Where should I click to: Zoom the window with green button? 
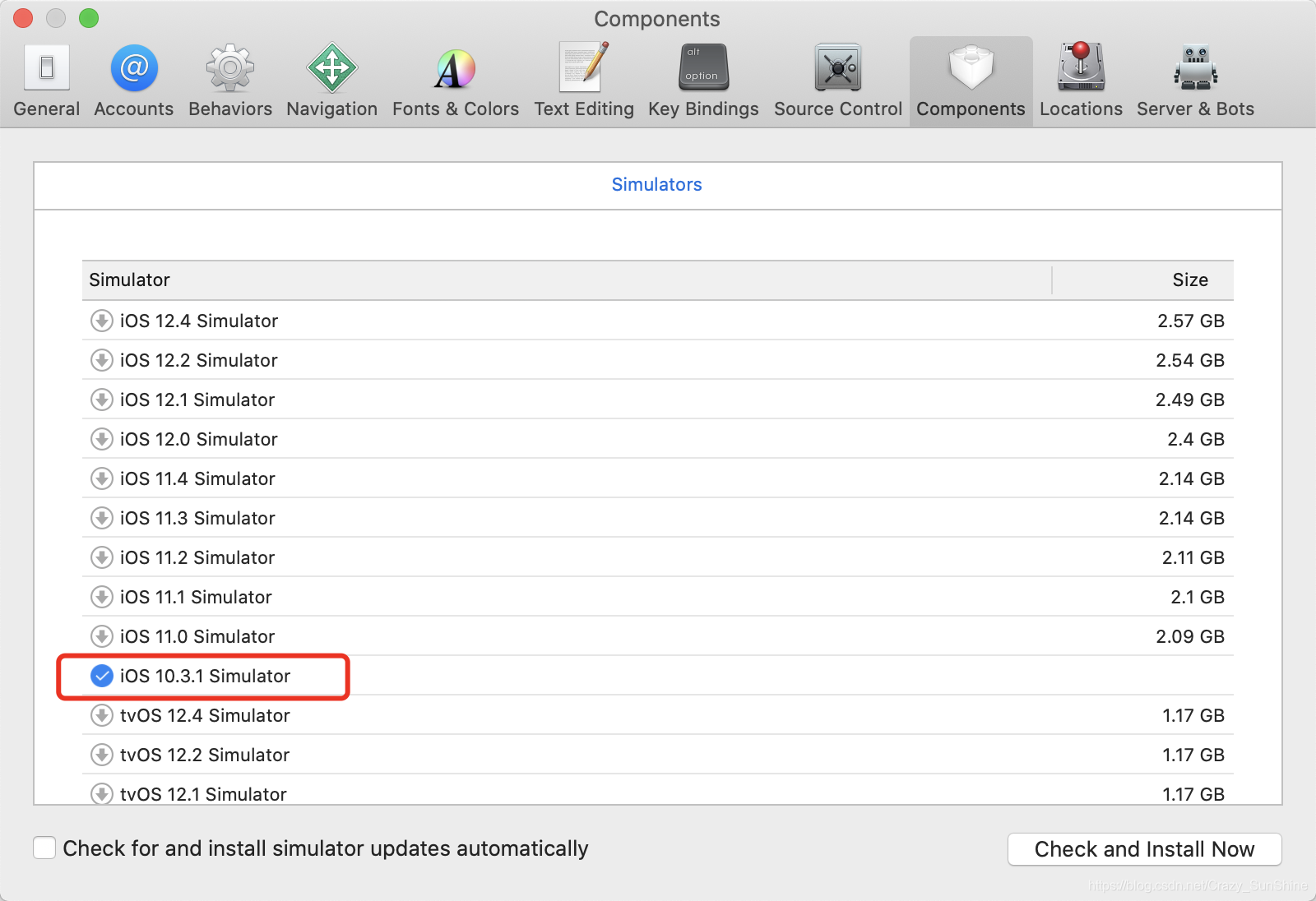[x=89, y=18]
